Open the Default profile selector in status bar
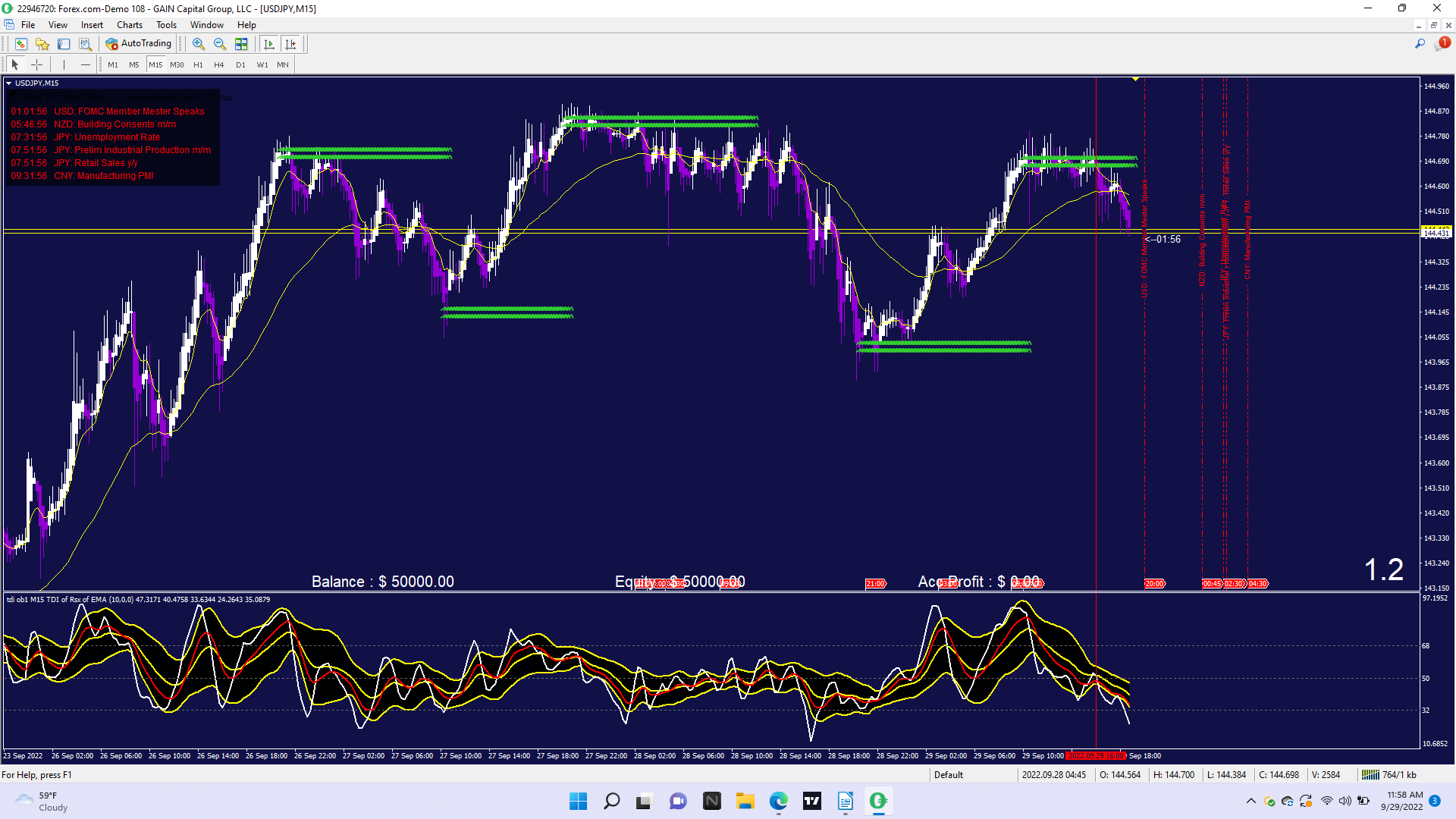Image resolution: width=1456 pixels, height=819 pixels. [x=949, y=775]
